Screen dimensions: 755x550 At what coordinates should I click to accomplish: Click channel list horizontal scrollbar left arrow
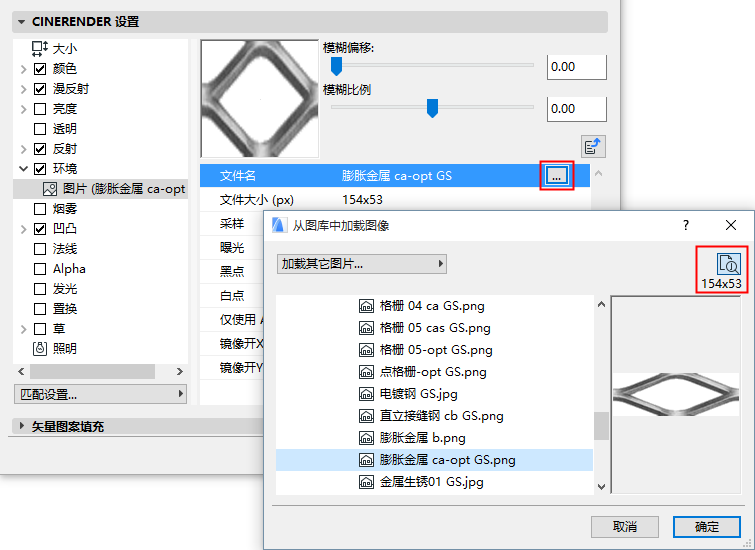click(x=21, y=371)
